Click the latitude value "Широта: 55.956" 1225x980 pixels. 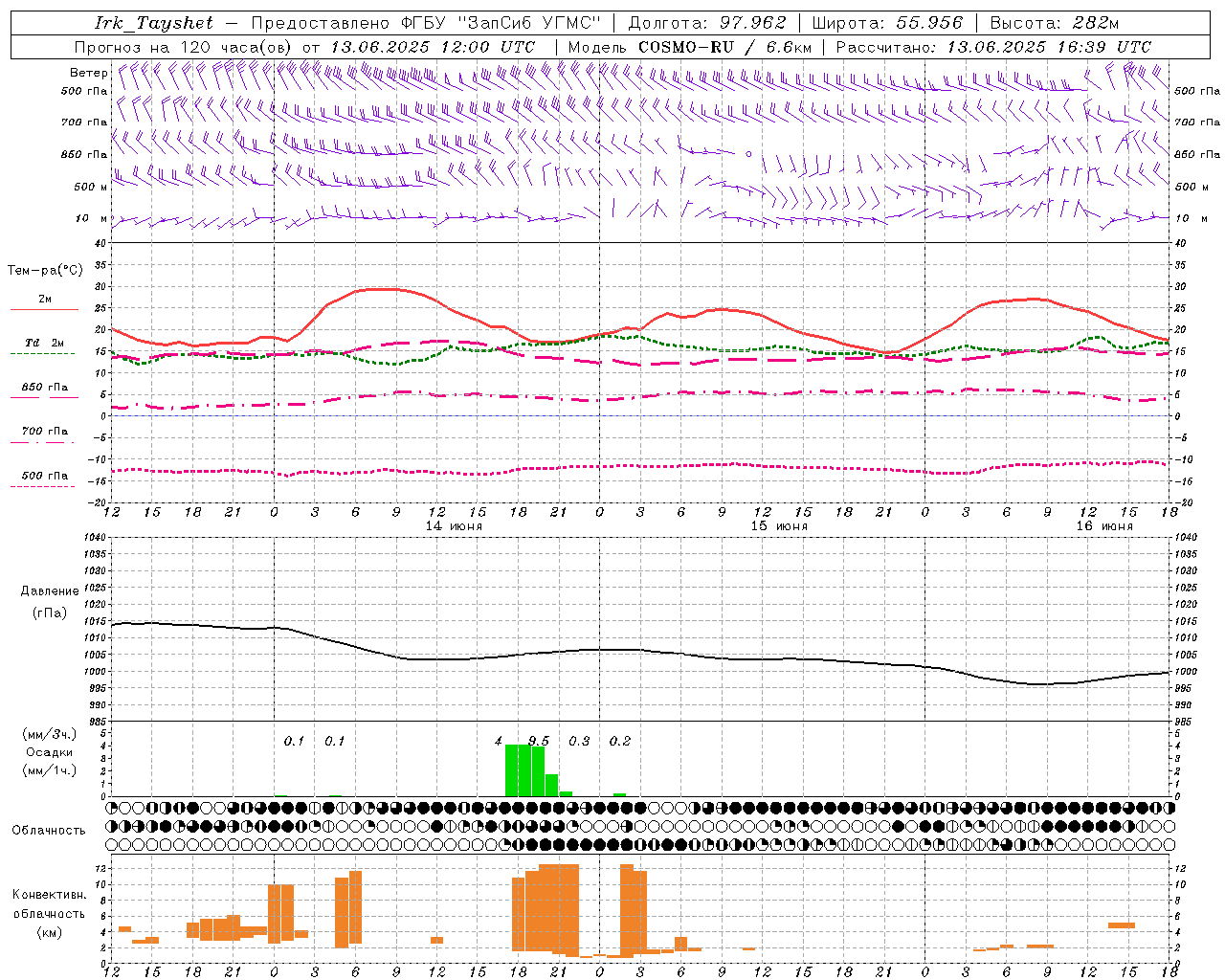tap(887, 23)
